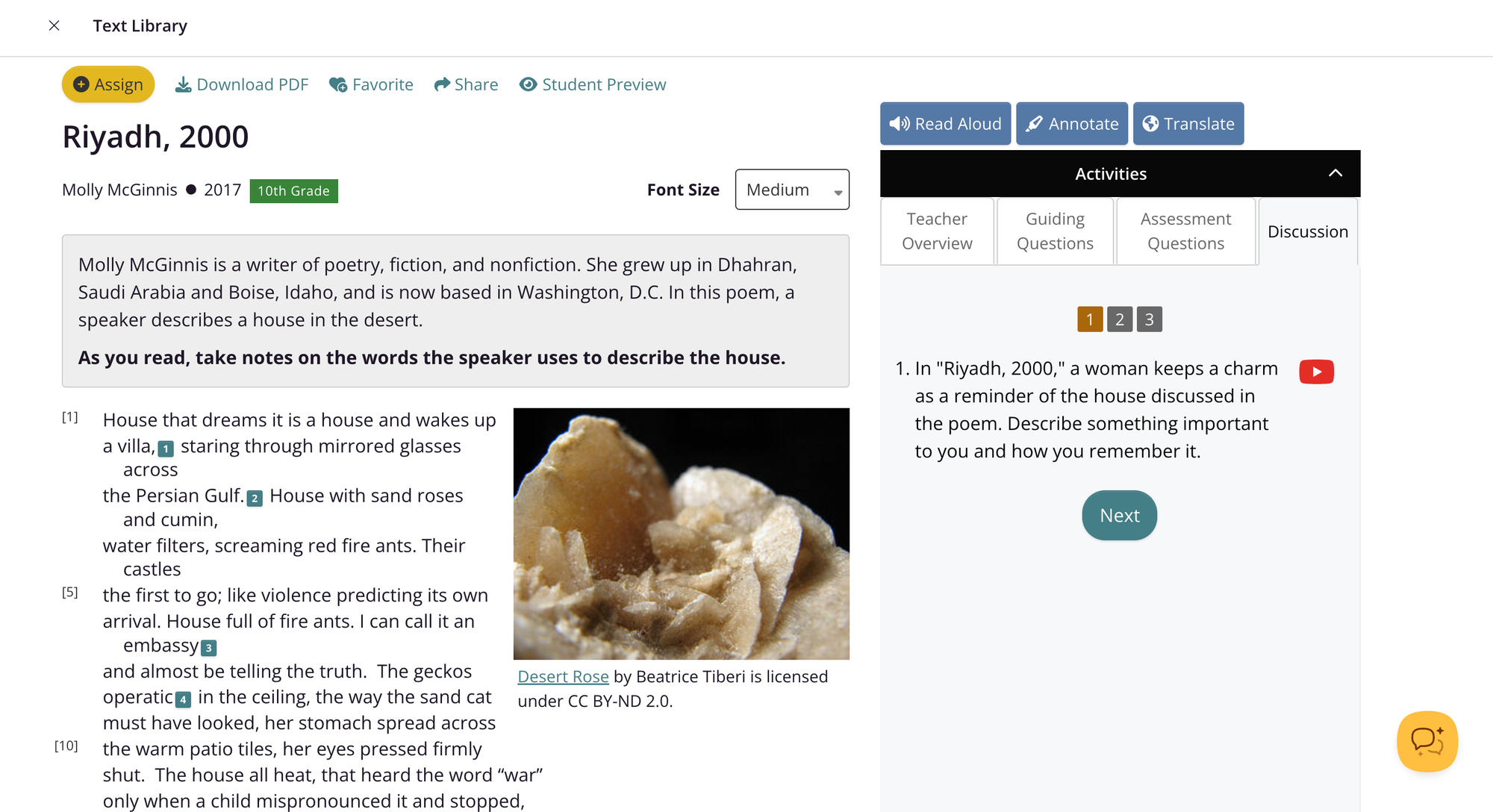Image resolution: width=1493 pixels, height=812 pixels.
Task: Switch to Teacher Overview tab
Action: pyautogui.click(x=937, y=231)
